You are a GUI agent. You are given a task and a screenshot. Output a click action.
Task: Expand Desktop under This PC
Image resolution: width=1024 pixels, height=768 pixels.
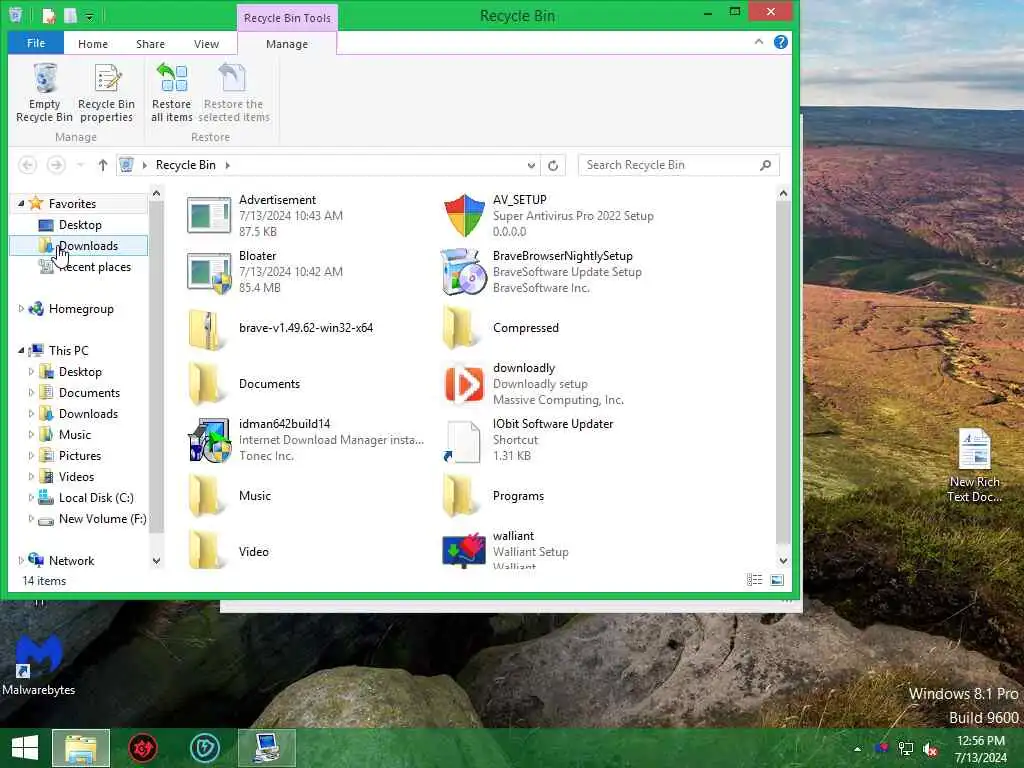tap(31, 372)
